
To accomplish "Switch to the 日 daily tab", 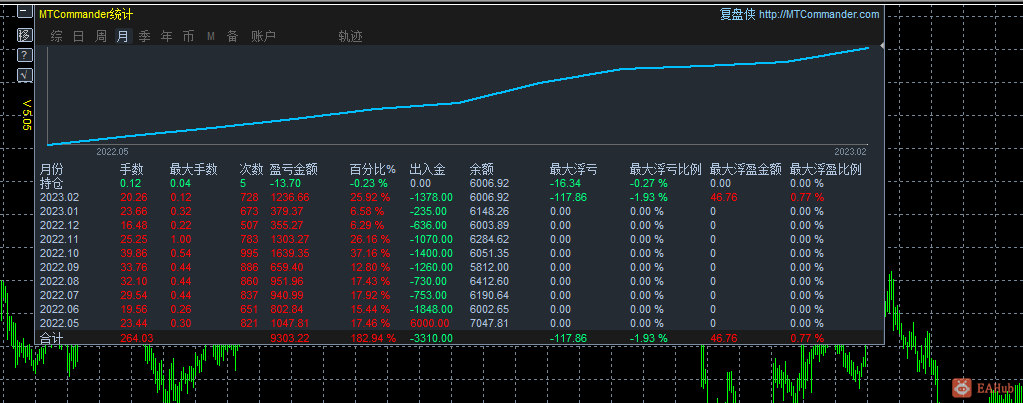I will tap(78, 37).
